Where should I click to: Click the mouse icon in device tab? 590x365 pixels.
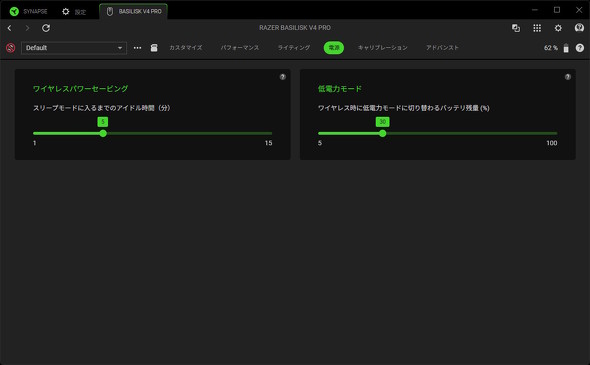click(x=109, y=12)
